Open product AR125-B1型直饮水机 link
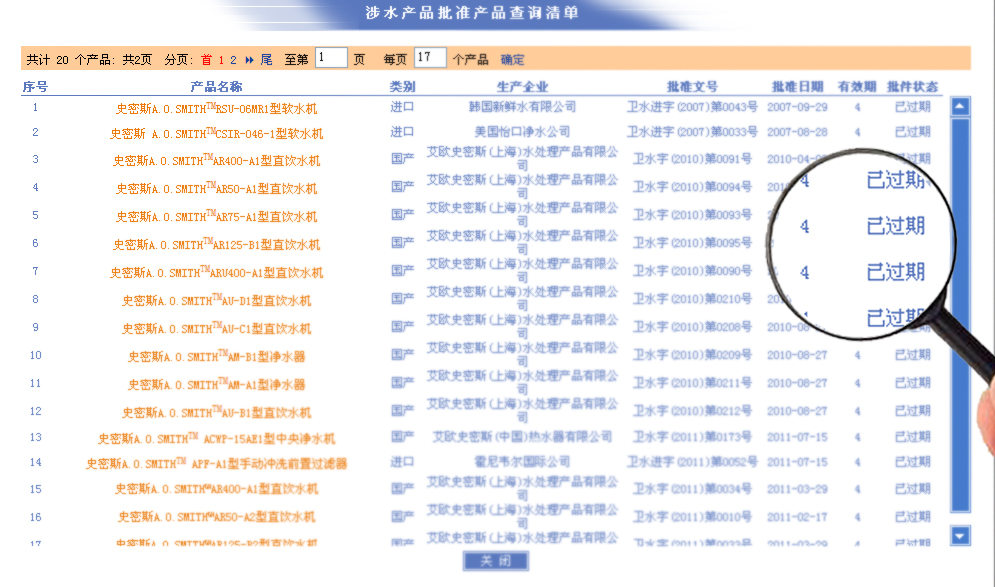The width and height of the screenshot is (995, 587). 216,244
